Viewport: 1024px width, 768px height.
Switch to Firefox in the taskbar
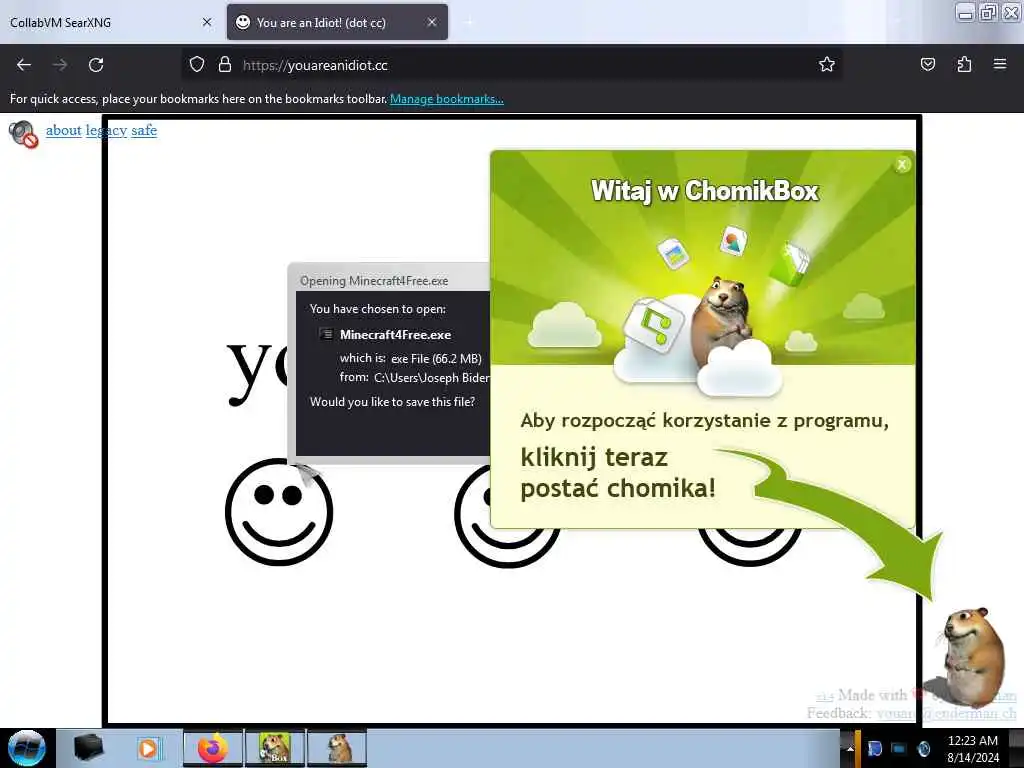213,748
